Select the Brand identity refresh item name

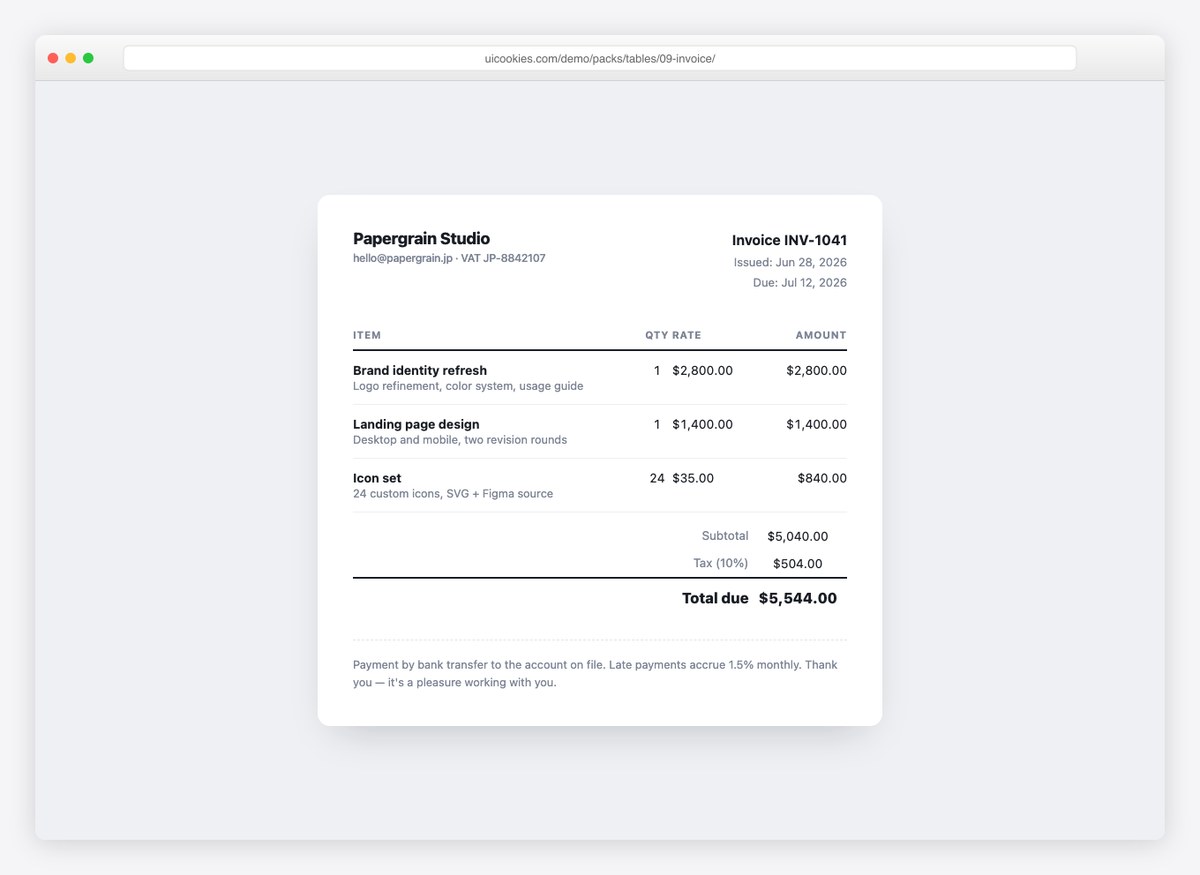pyautogui.click(x=420, y=370)
